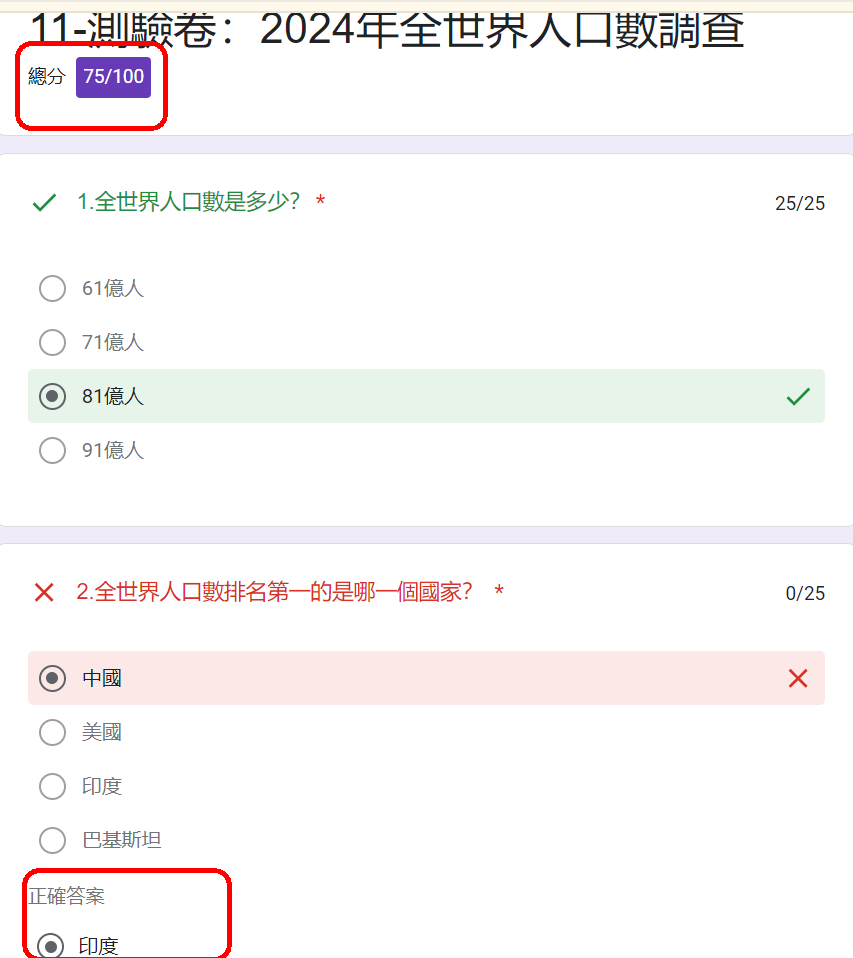853x958 pixels.
Task: Select the 巴基斯坦 radio option
Action: (52, 841)
